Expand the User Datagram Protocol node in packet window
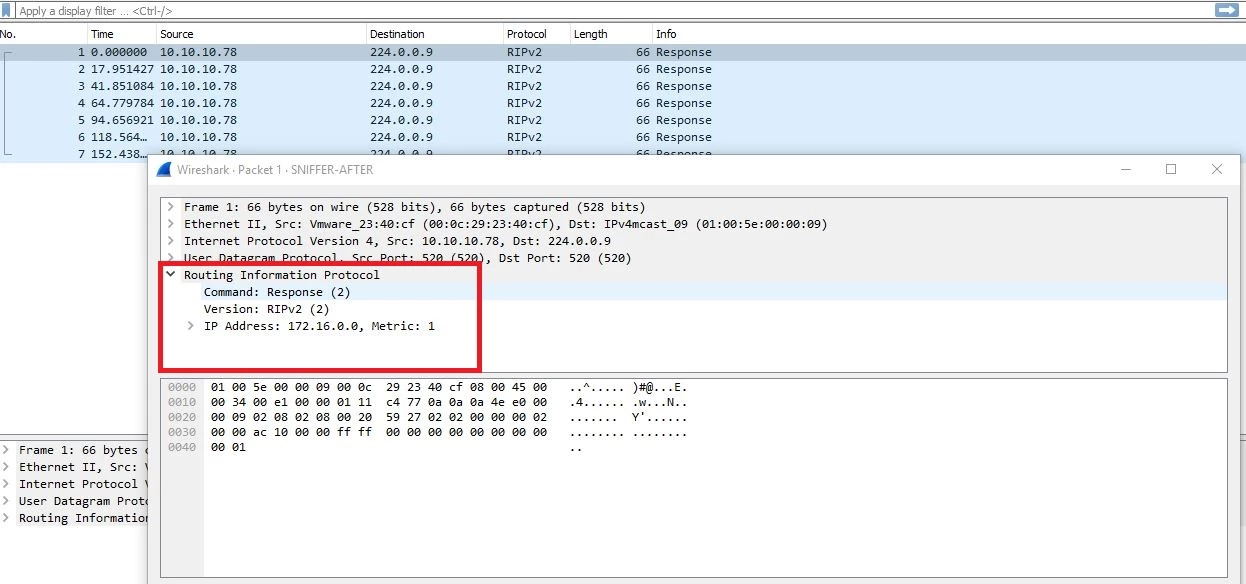This screenshot has height=584, width=1246. (171, 258)
